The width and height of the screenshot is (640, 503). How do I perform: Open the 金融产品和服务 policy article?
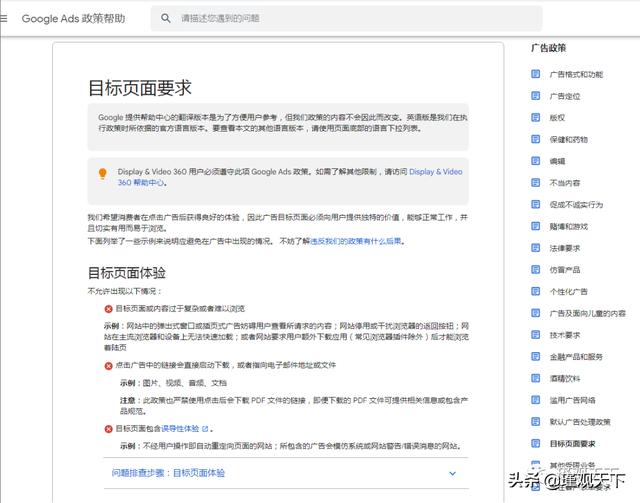coord(576,356)
